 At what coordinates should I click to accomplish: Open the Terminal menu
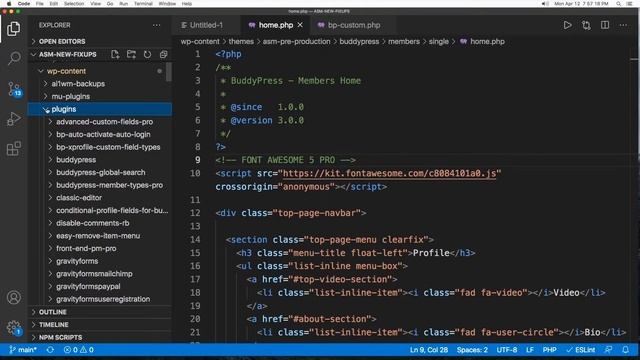[x=143, y=4]
